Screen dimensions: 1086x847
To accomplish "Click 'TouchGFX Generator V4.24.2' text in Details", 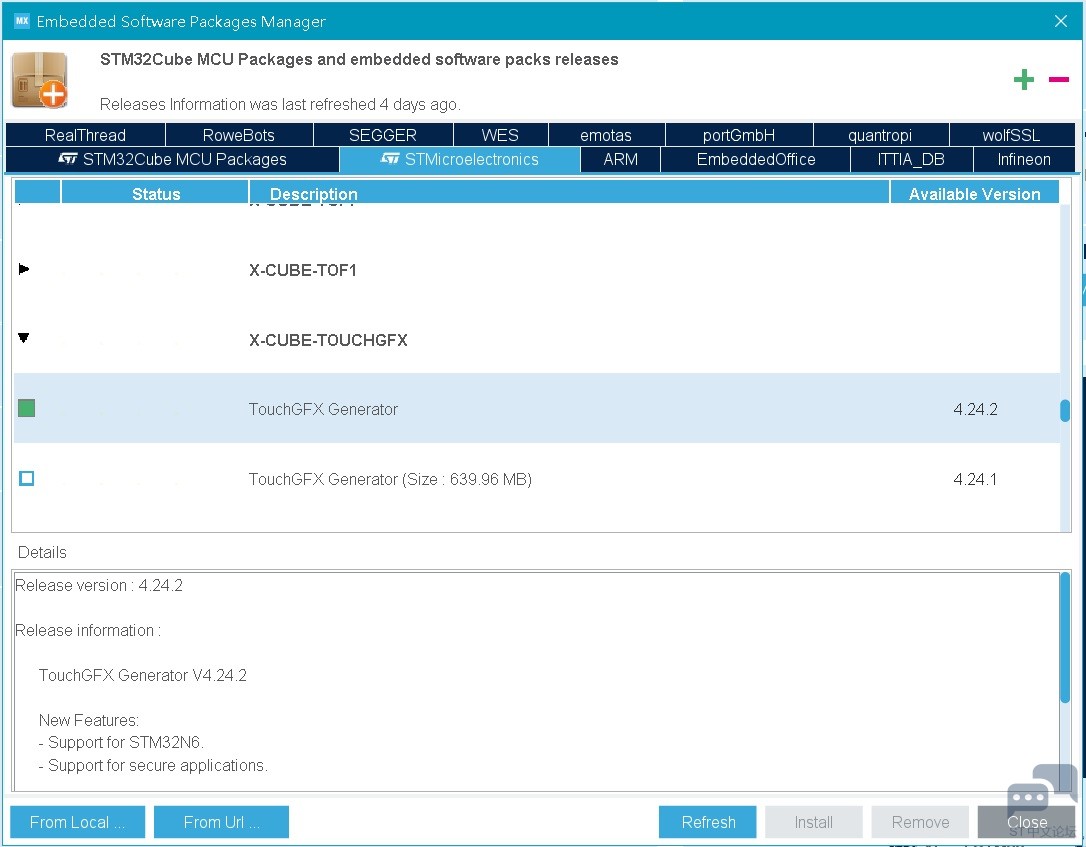I will pyautogui.click(x=143, y=675).
